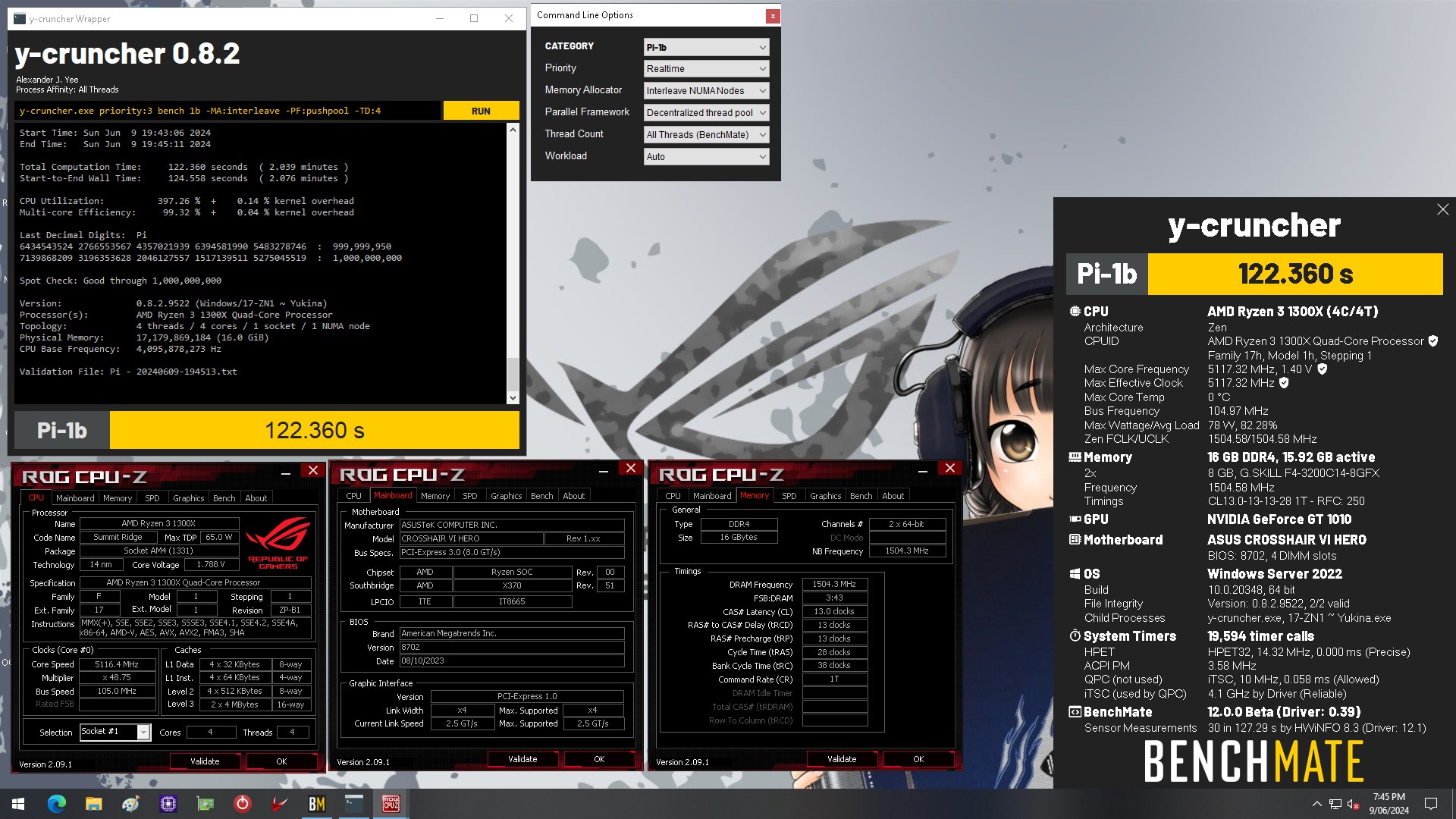Click the yellow 122.360 s score in BenchMate panel
1456x819 pixels.
coord(1295,274)
